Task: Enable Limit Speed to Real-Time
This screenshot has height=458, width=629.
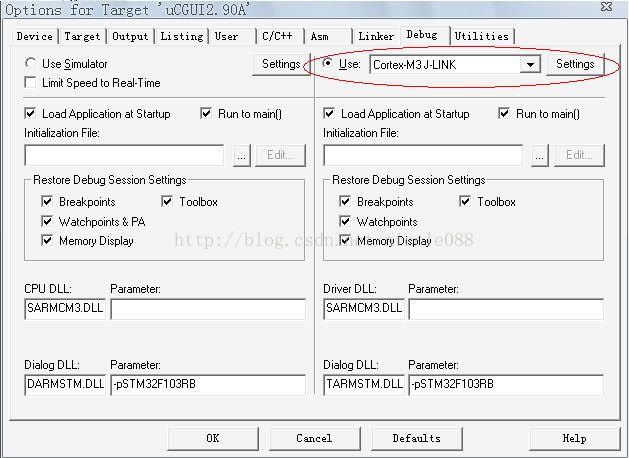Action: (30, 83)
